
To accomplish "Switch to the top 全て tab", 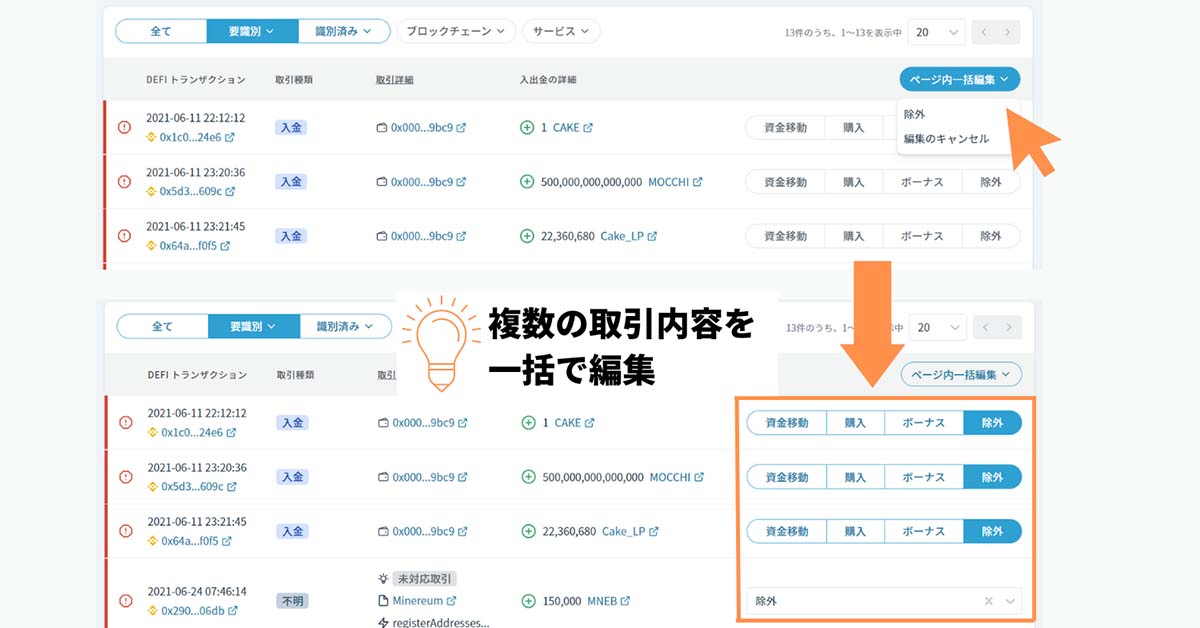I will pyautogui.click(x=161, y=31).
